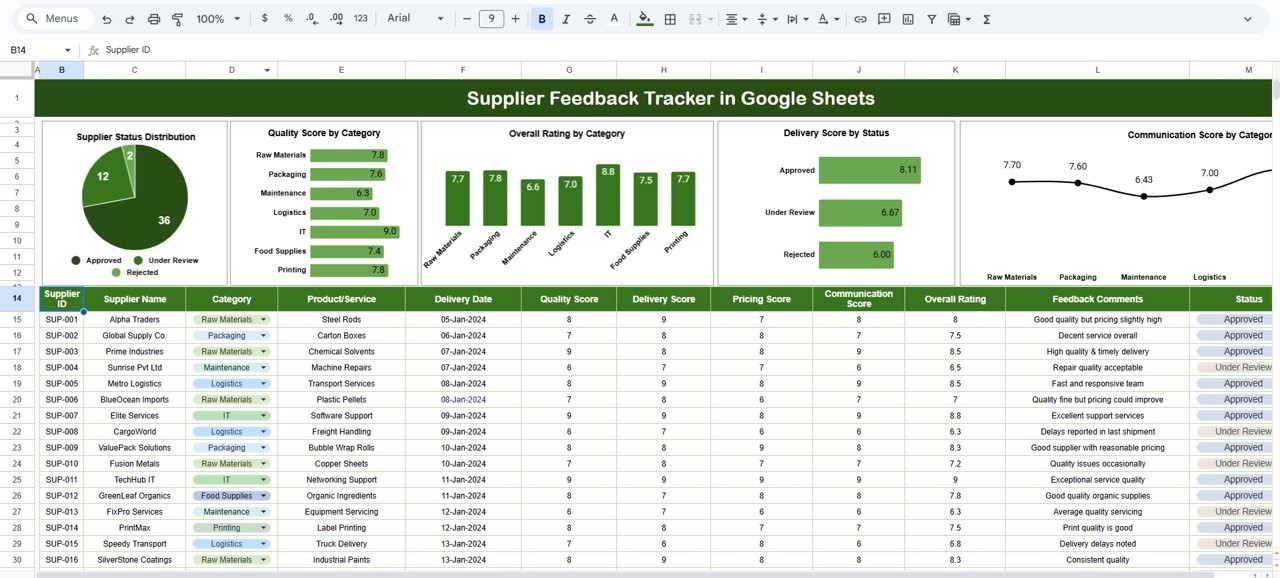Viewport: 1280px width, 578px height.
Task: Toggle italic formatting
Action: [x=566, y=19]
